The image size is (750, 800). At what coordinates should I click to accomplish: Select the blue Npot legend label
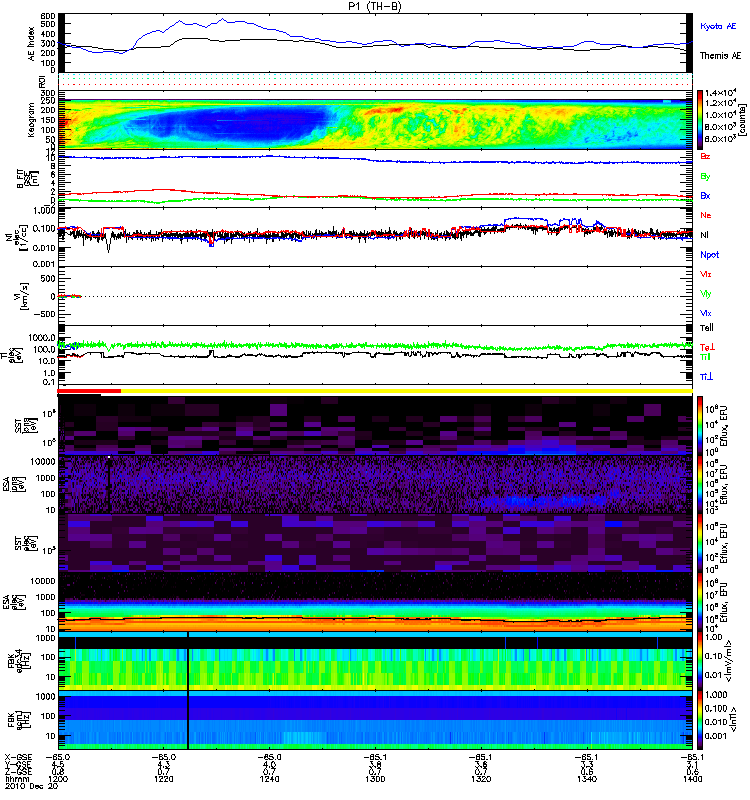710,255
